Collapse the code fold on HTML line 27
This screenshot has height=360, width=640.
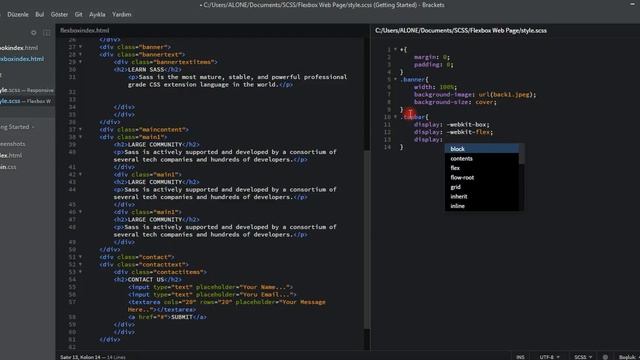coord(80,47)
